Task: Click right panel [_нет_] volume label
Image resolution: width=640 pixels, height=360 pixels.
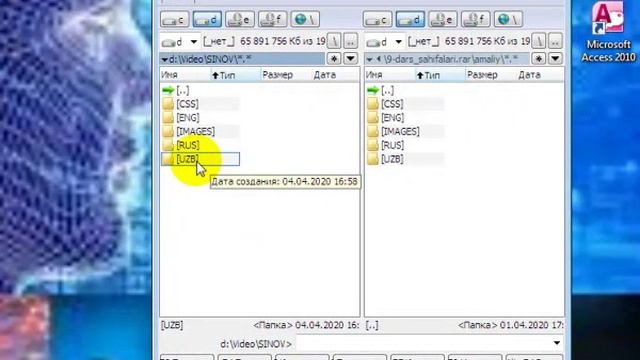Action: [x=424, y=41]
